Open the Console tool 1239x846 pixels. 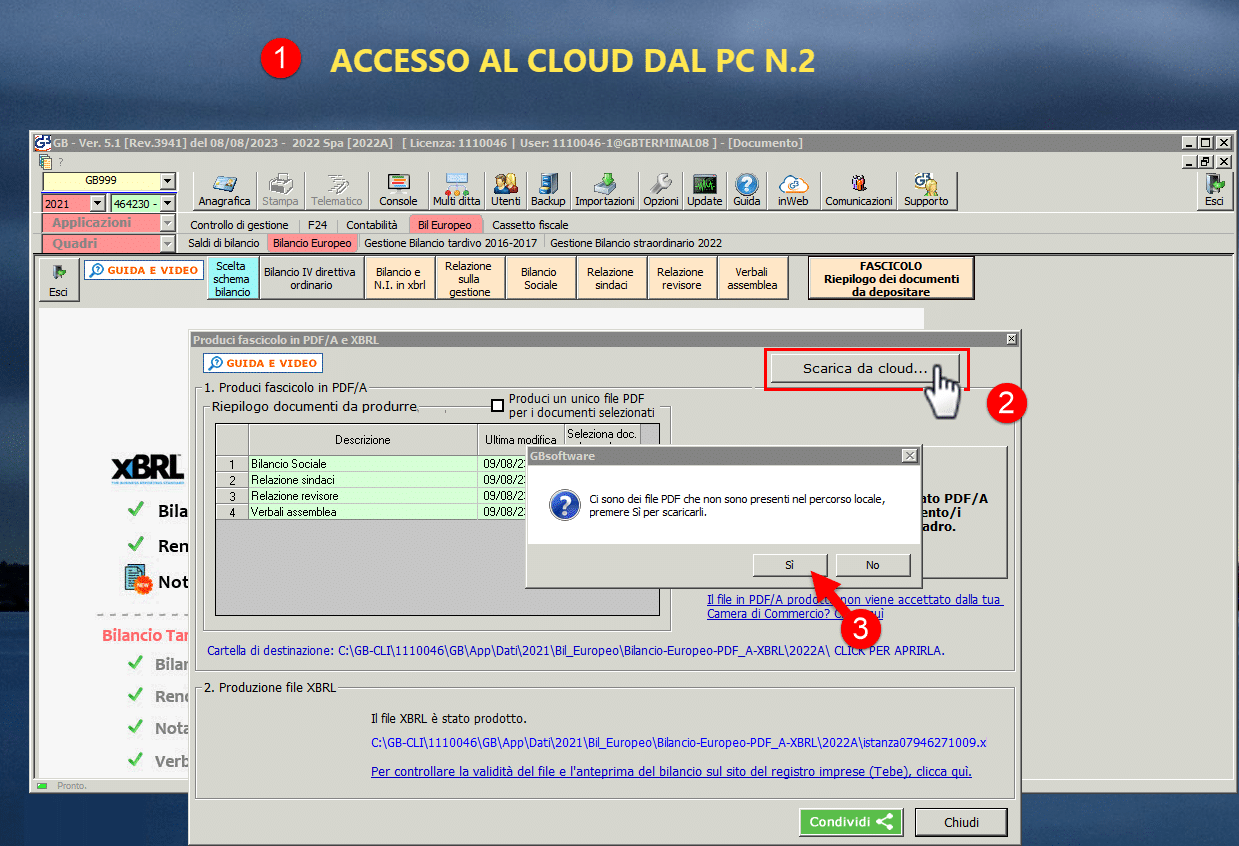[398, 190]
